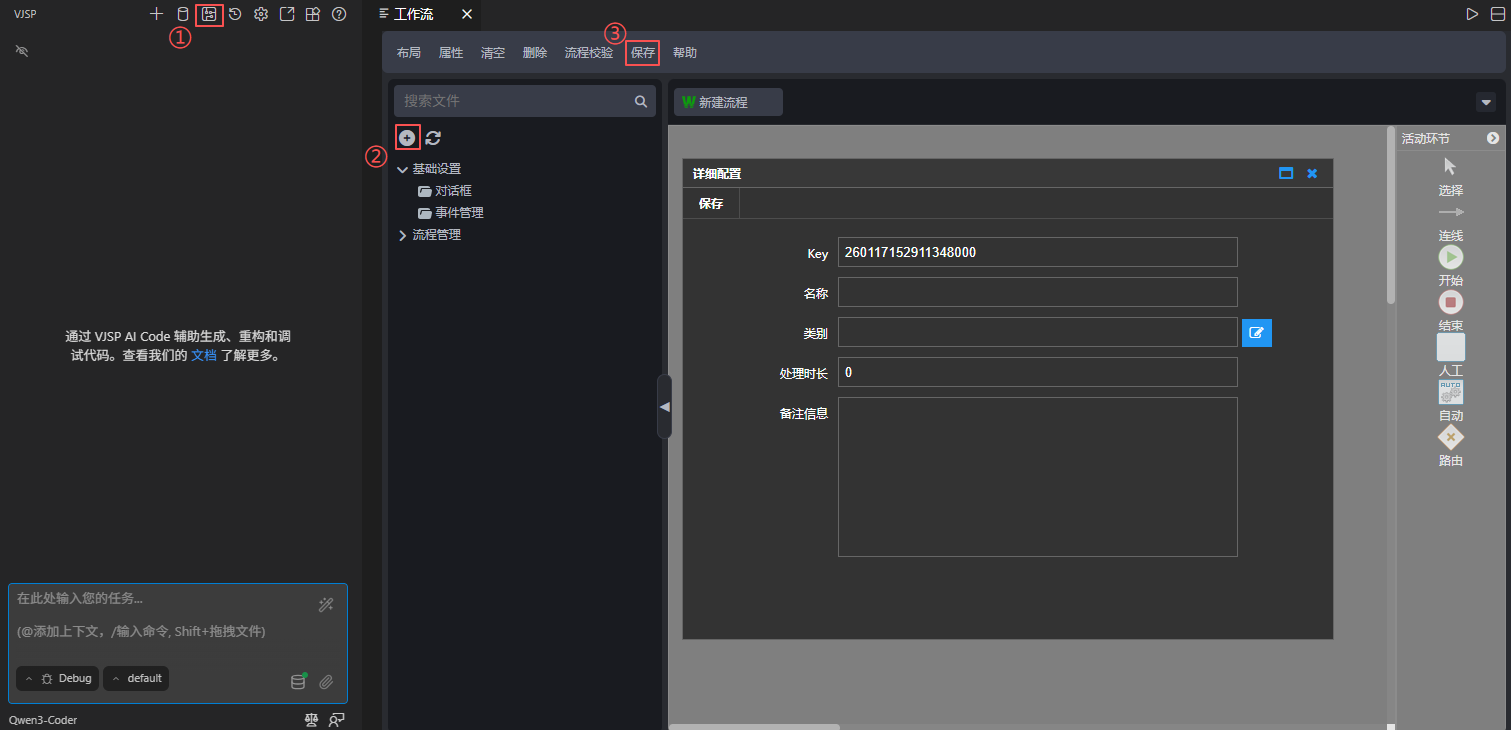This screenshot has width=1511, height=730.
Task: Select the 路由 routing node icon
Action: point(1450,437)
